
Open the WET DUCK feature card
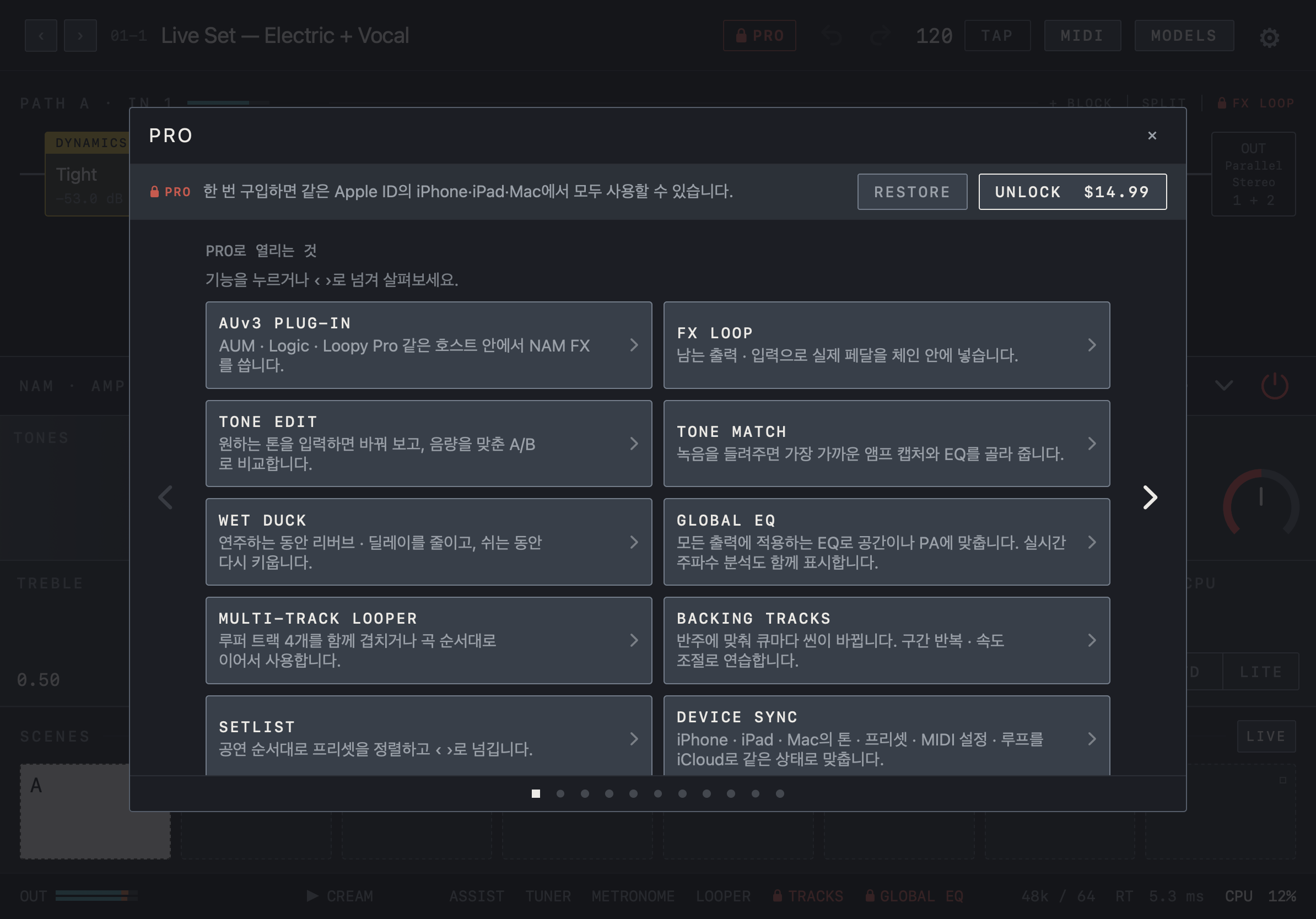(x=429, y=542)
